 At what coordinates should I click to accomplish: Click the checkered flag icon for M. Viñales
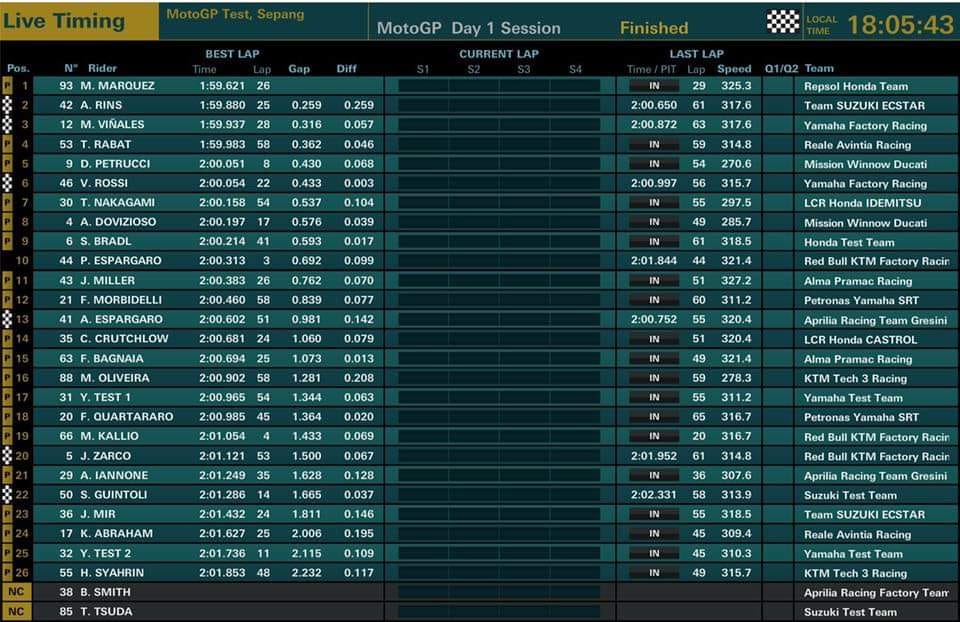(x=7, y=125)
